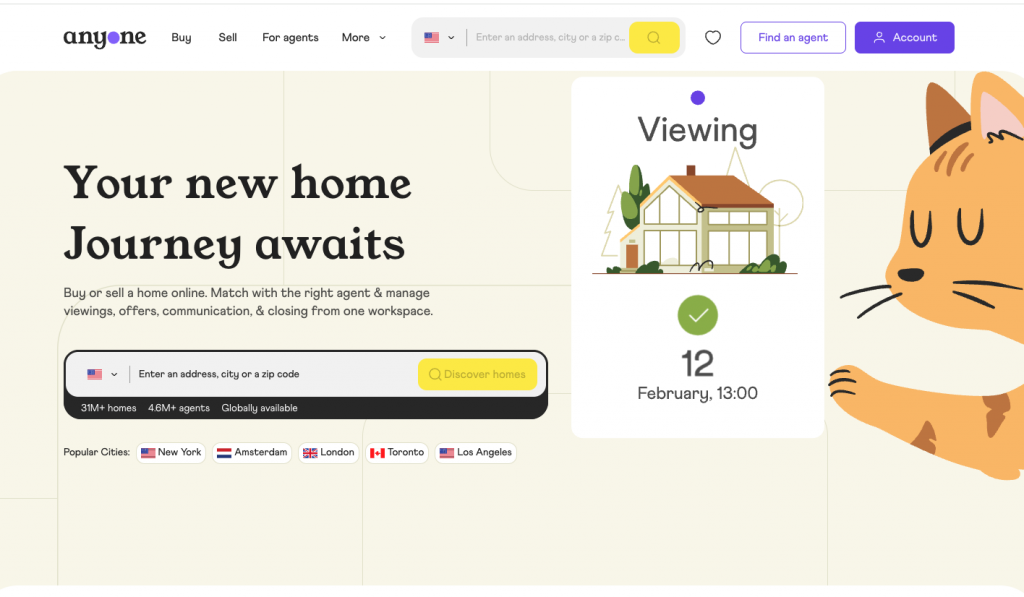Viewport: 1024px width, 597px height.
Task: Expand the More menu
Action: [x=364, y=38]
